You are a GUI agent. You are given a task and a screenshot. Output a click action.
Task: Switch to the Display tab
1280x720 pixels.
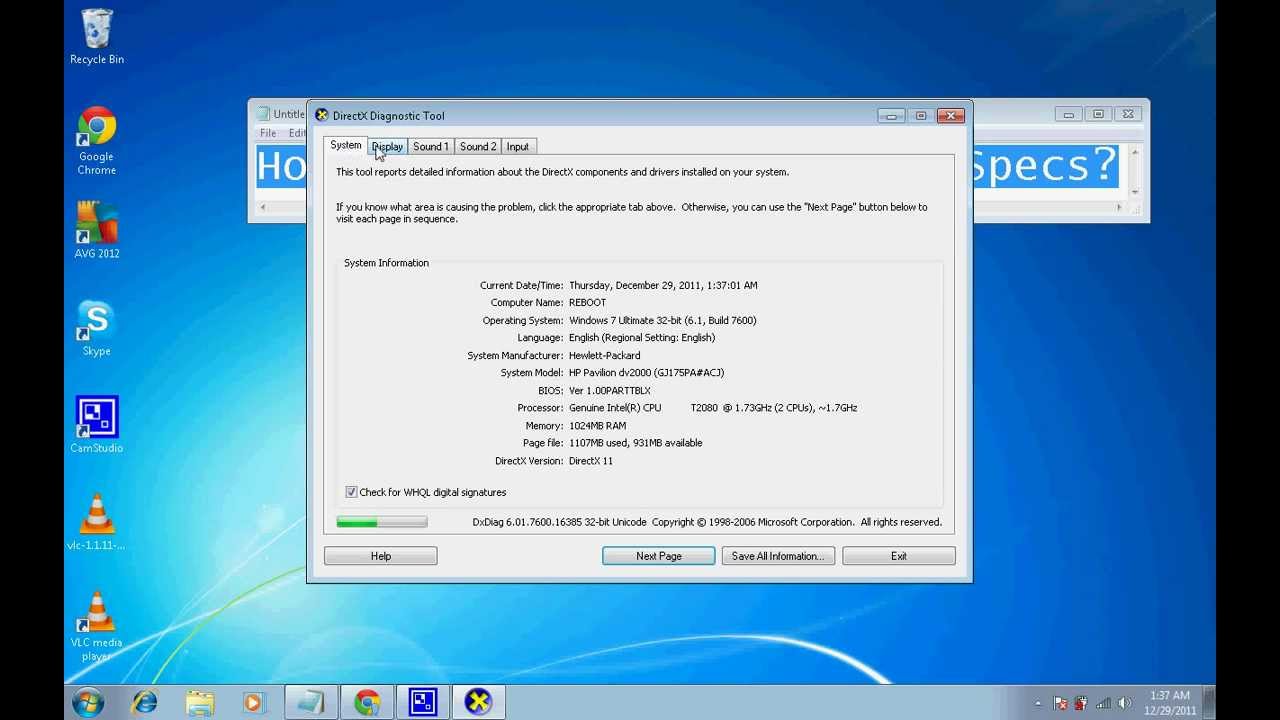[x=387, y=147]
